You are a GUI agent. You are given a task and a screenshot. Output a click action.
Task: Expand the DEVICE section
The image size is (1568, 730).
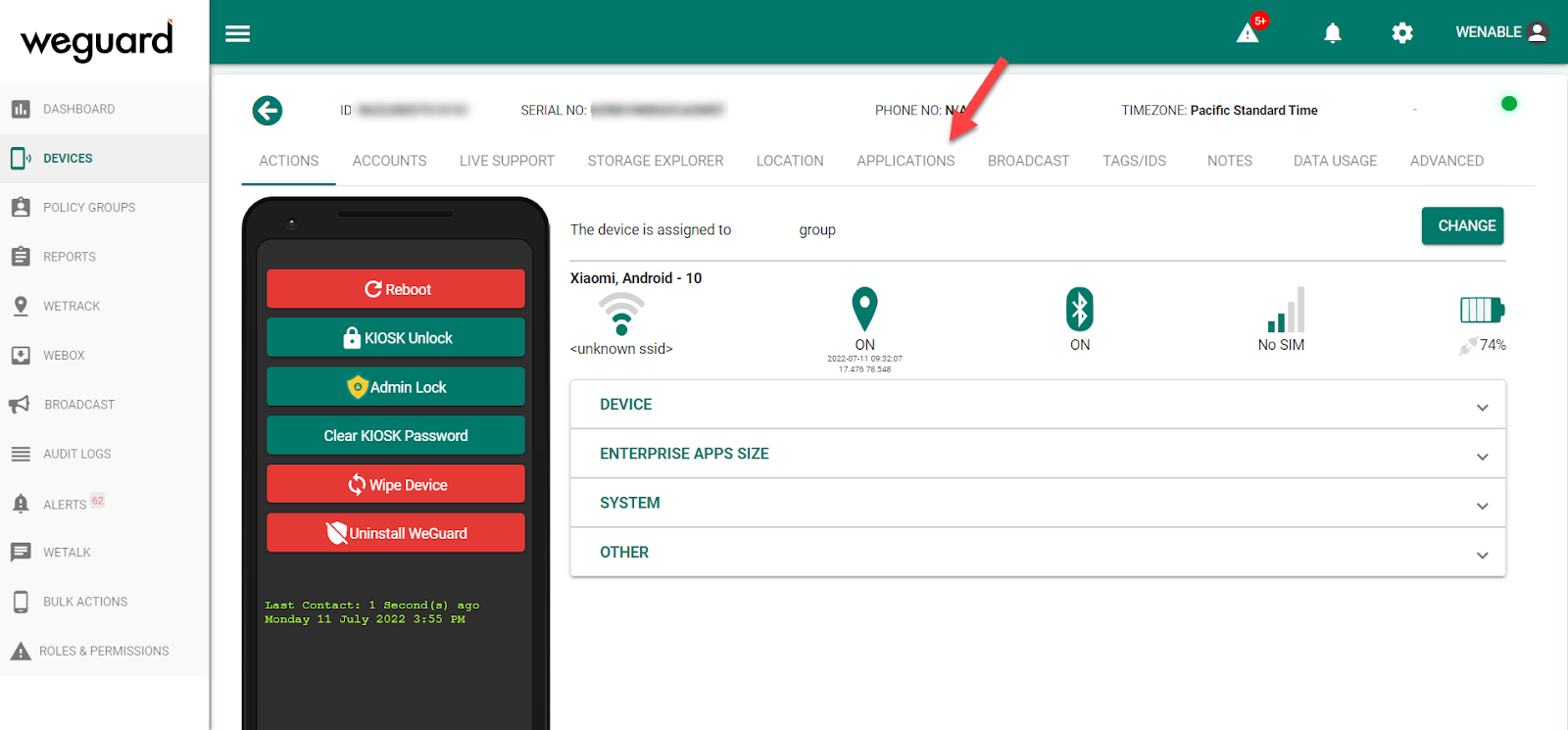[x=1038, y=405]
